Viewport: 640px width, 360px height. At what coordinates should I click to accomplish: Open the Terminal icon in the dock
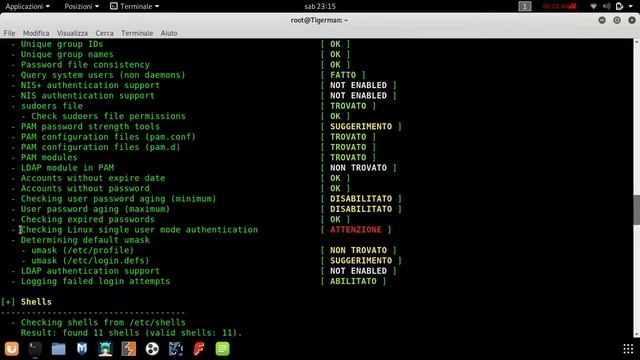coord(35,349)
